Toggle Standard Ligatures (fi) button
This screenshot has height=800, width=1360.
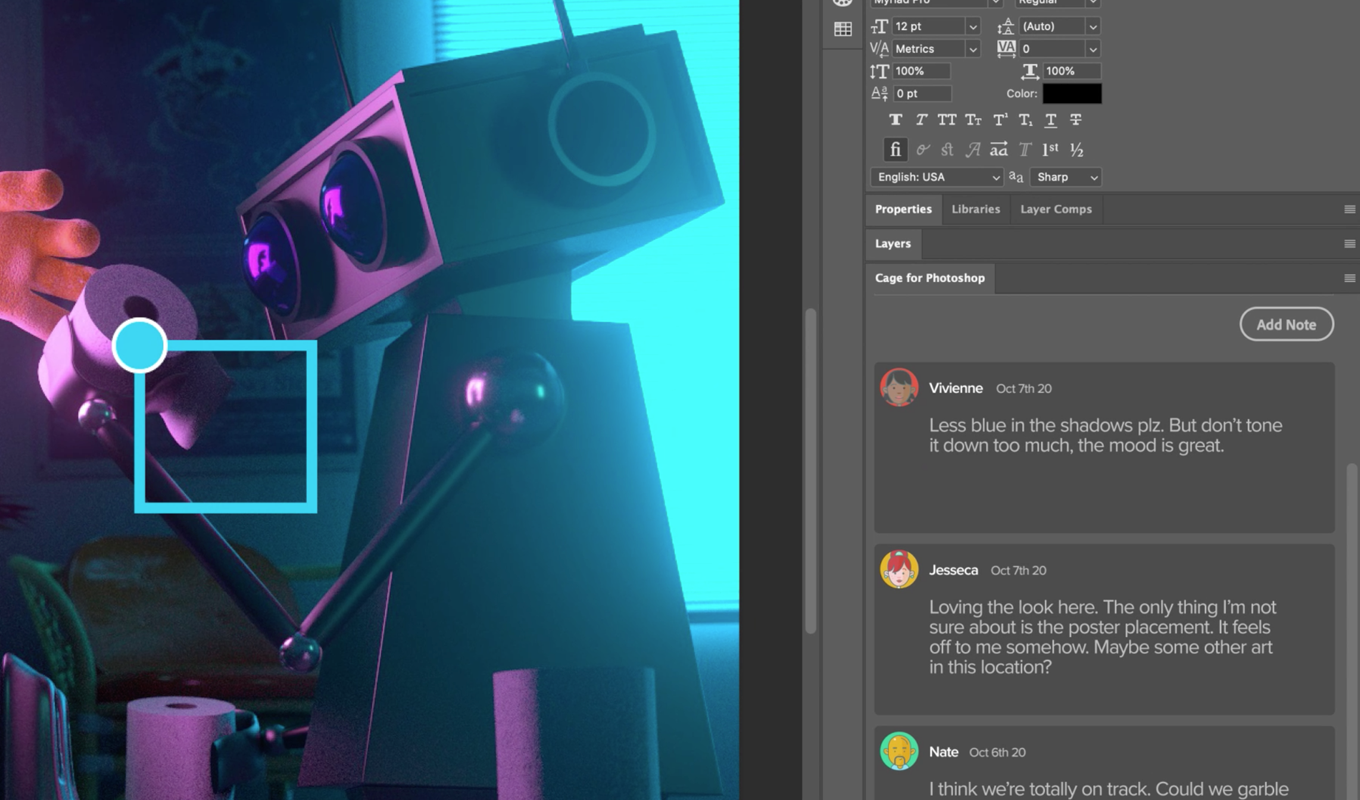[896, 150]
